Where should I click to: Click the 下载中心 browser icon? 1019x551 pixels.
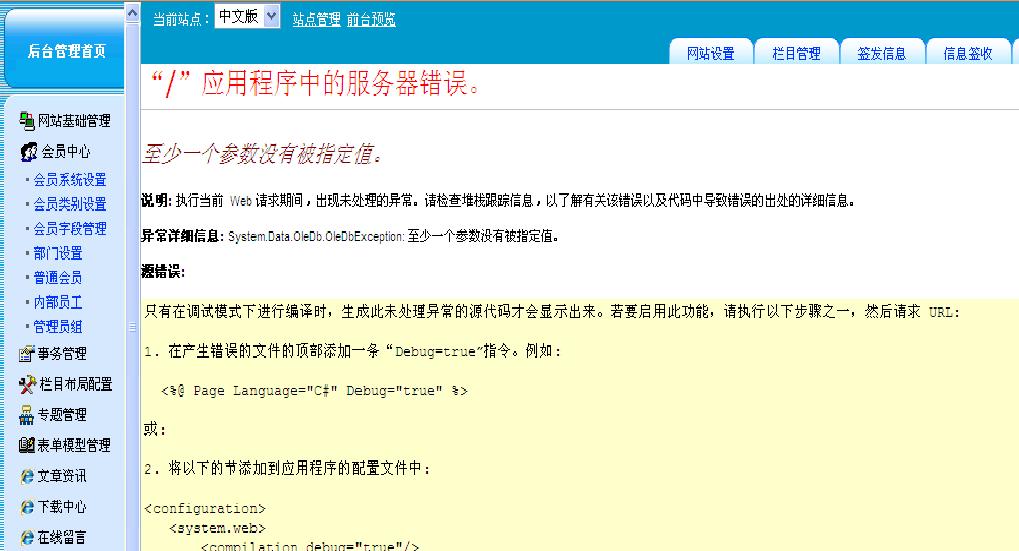27,507
